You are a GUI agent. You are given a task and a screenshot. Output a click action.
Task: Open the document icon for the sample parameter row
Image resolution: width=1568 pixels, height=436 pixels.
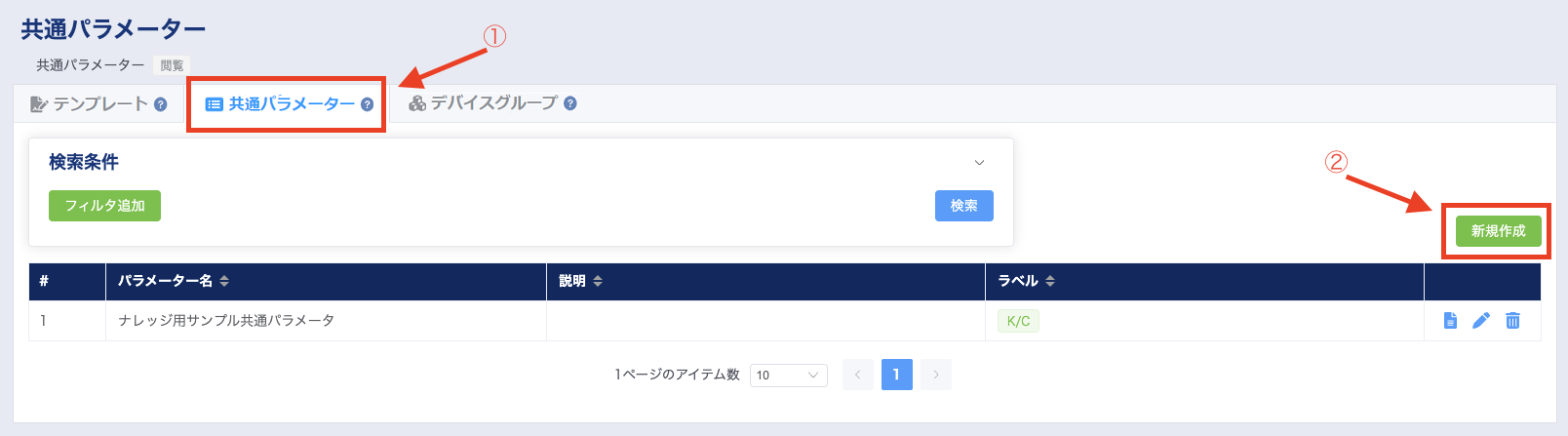coord(1450,320)
